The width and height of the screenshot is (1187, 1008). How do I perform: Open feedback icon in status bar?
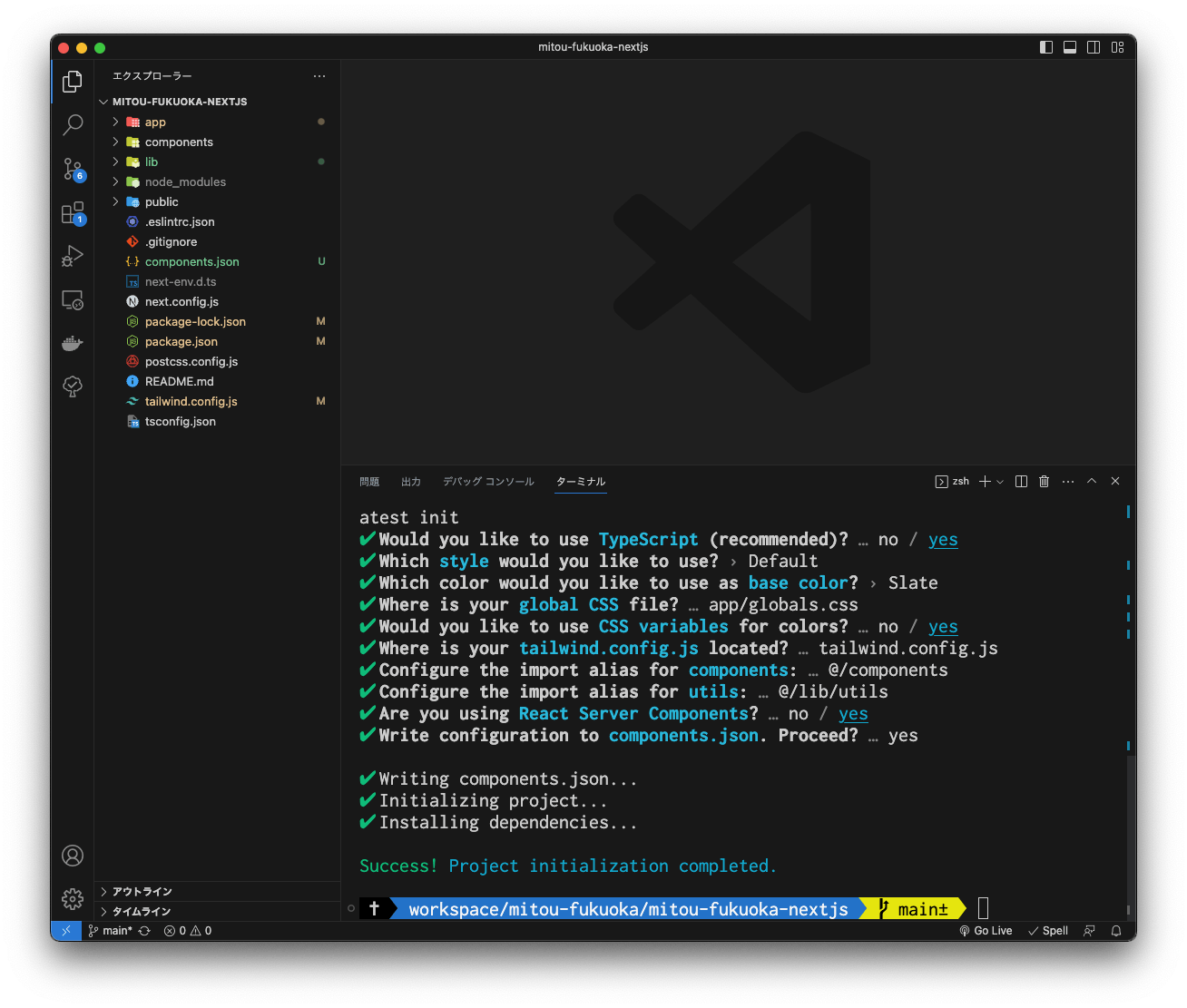tap(1090, 931)
